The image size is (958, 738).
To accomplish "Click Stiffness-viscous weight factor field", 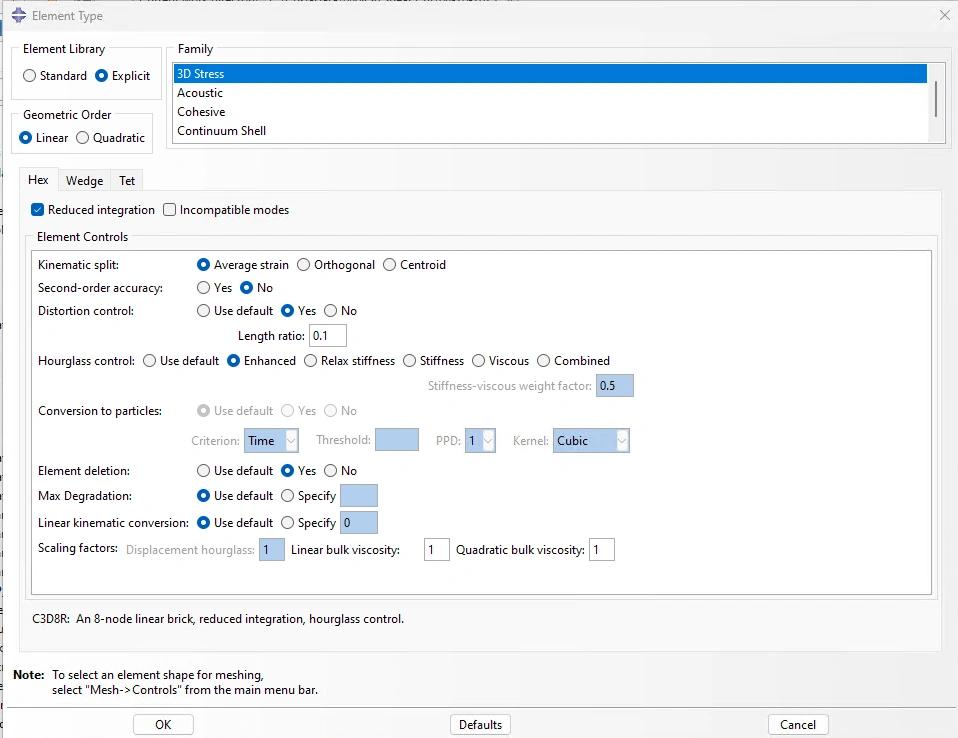I will click(x=615, y=386).
